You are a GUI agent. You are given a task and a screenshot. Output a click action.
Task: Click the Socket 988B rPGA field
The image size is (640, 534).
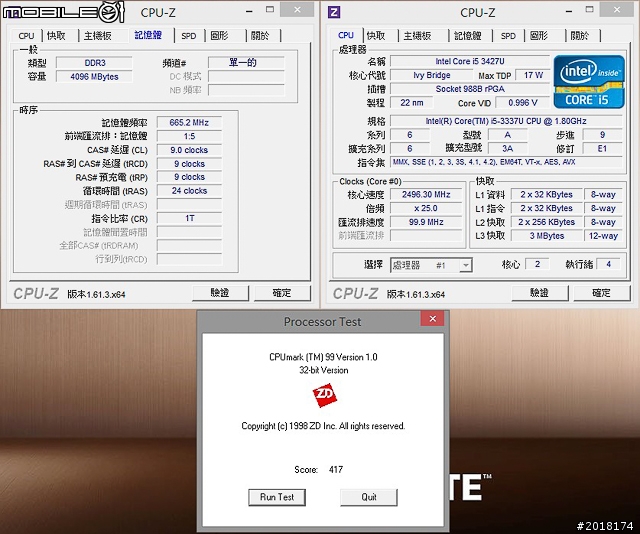(470, 89)
